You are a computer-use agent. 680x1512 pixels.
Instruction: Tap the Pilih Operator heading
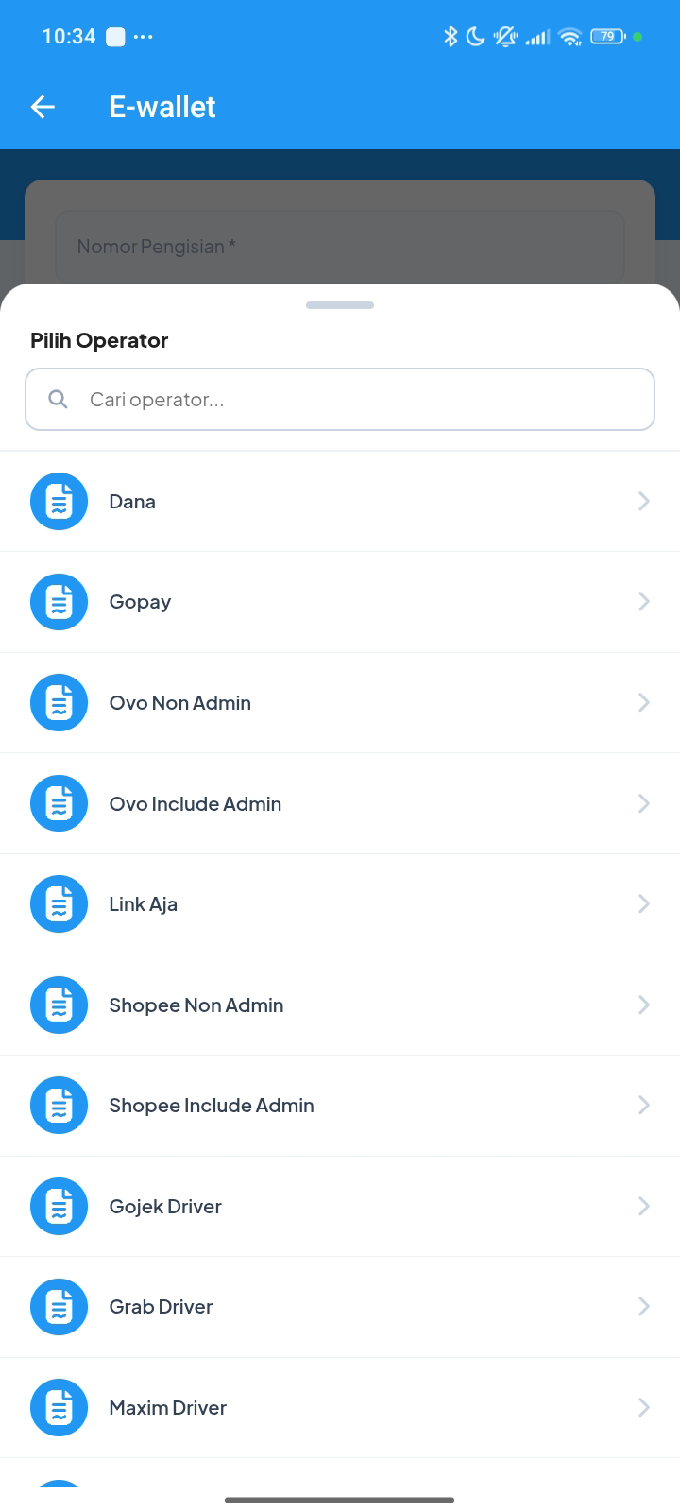coord(98,340)
